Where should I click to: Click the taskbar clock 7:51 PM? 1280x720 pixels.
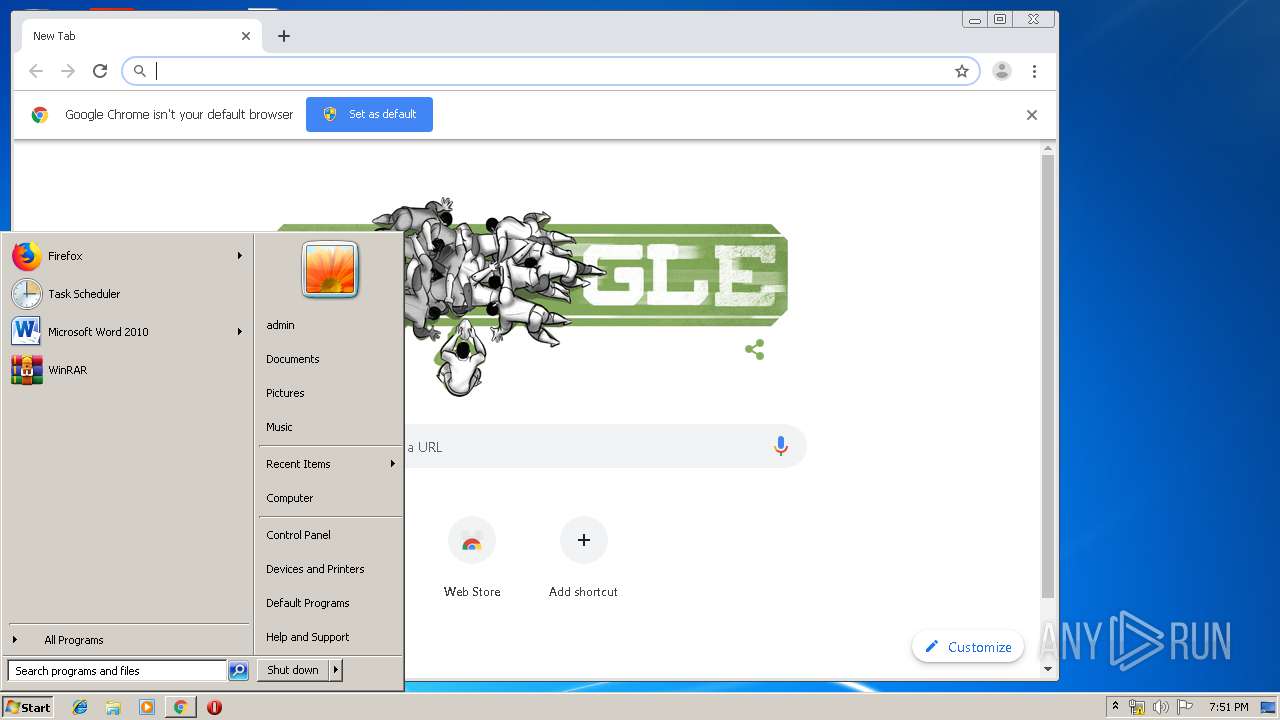1228,707
